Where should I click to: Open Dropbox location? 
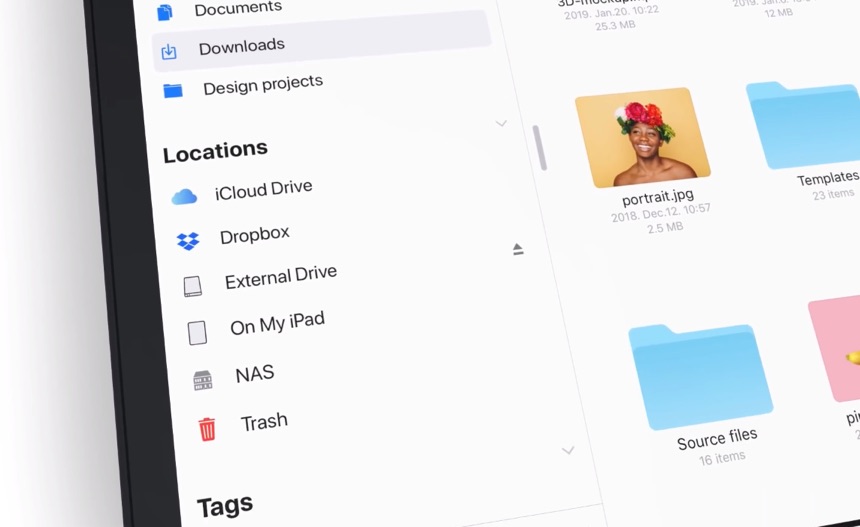coord(254,235)
